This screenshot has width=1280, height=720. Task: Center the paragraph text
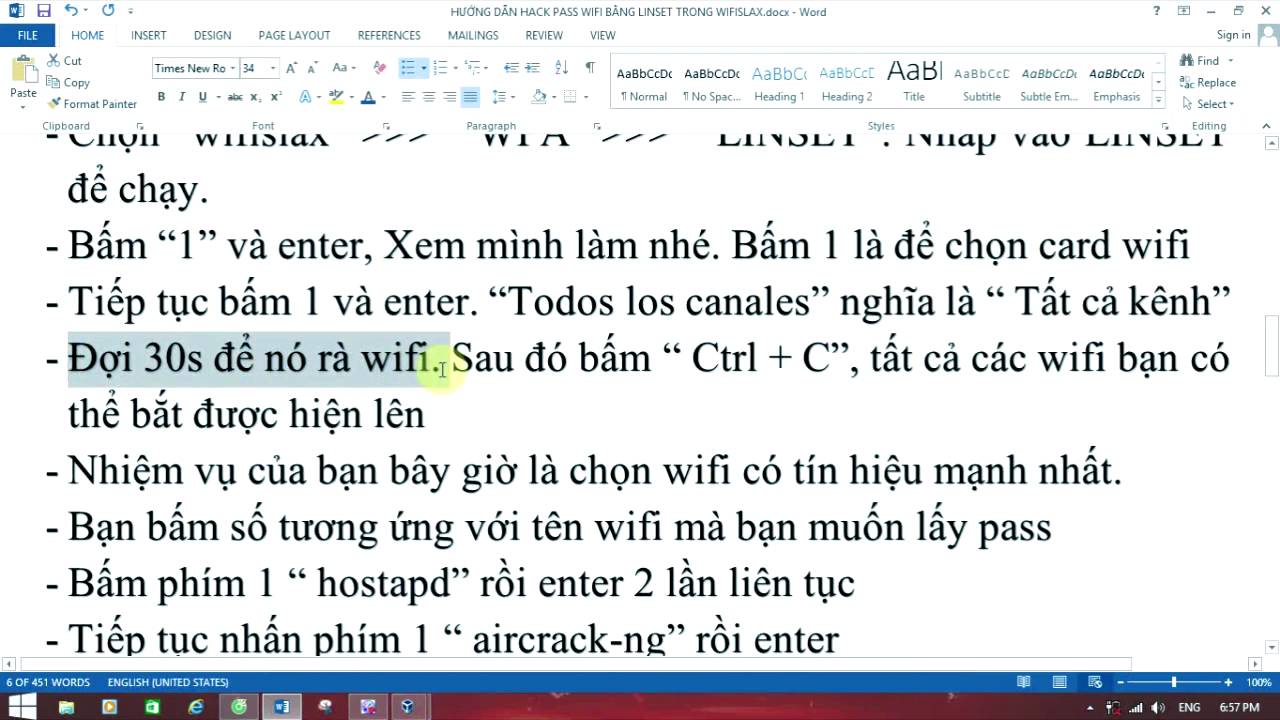tap(429, 97)
